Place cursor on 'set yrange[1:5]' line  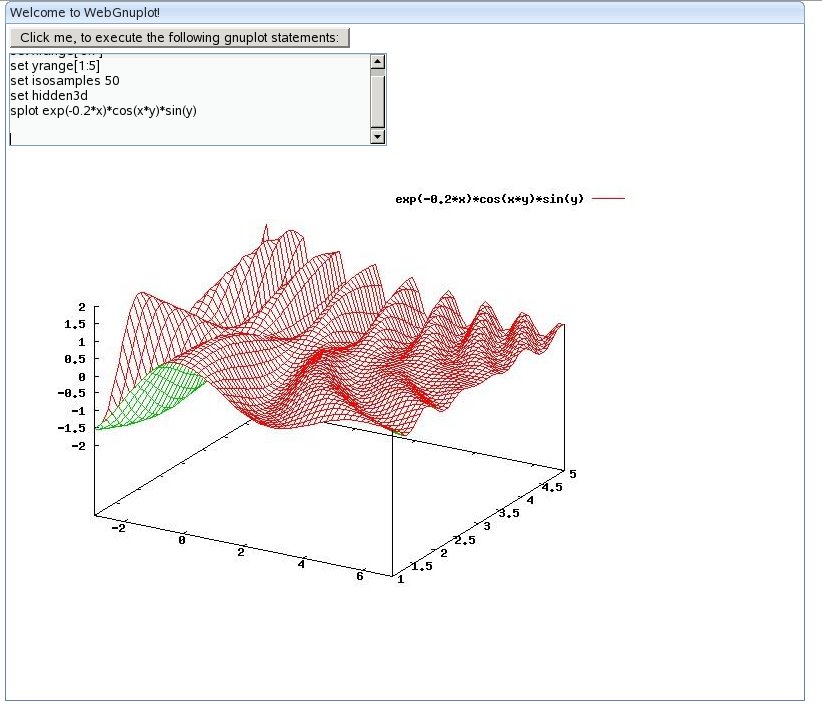tap(55, 65)
